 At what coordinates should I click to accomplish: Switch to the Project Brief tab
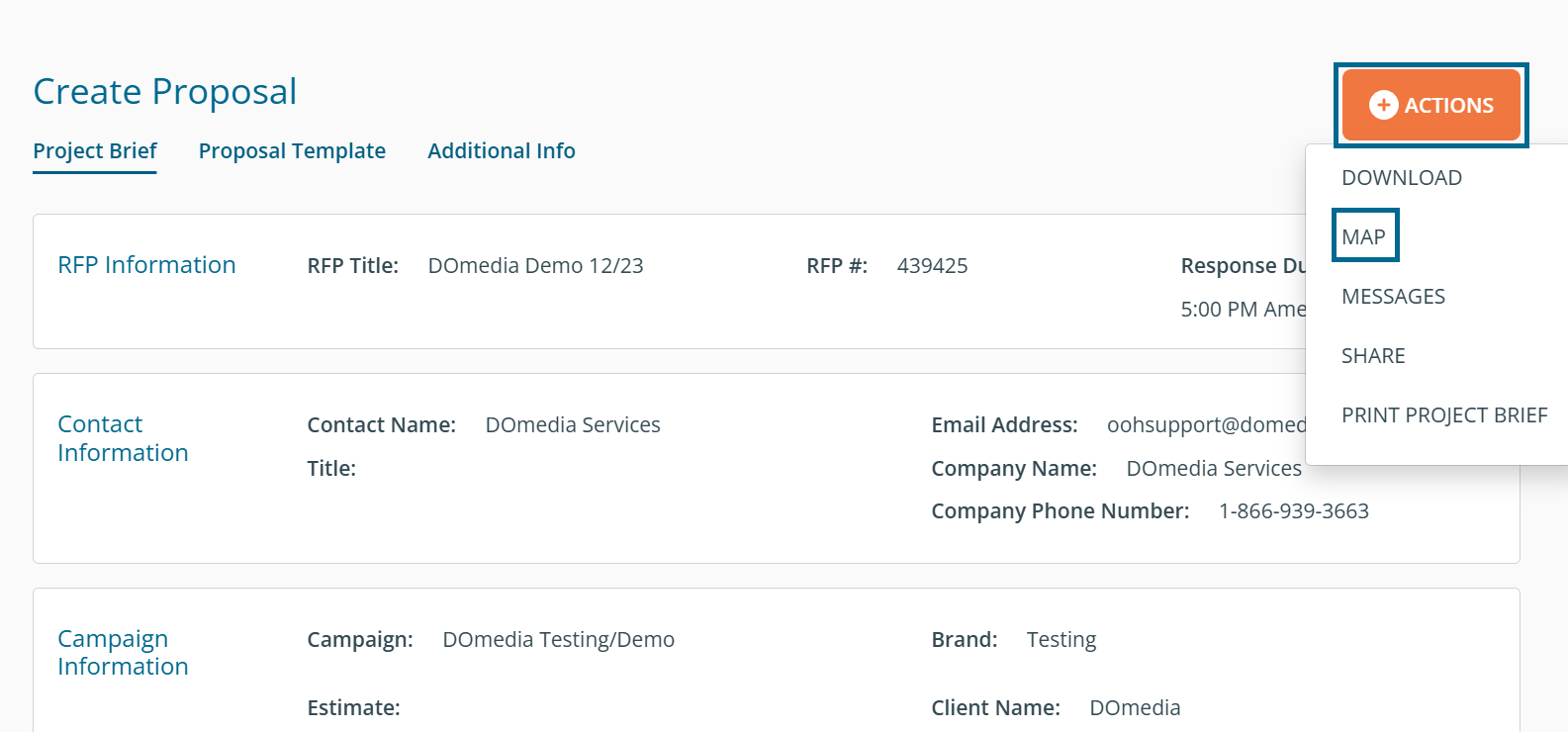tap(95, 151)
